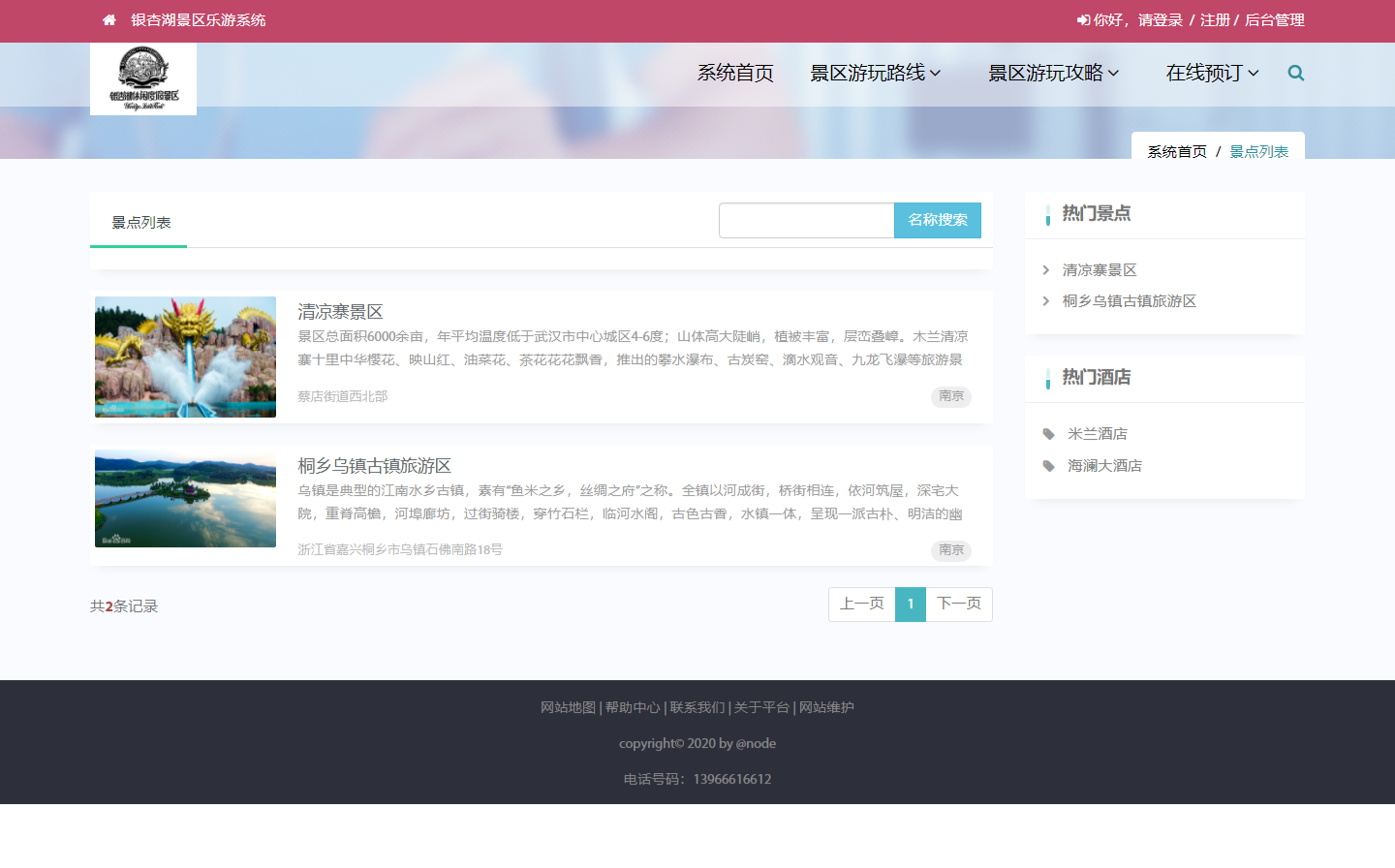The image size is (1395, 868).
Task: Focus the scenic spot name search field
Action: 806,221
